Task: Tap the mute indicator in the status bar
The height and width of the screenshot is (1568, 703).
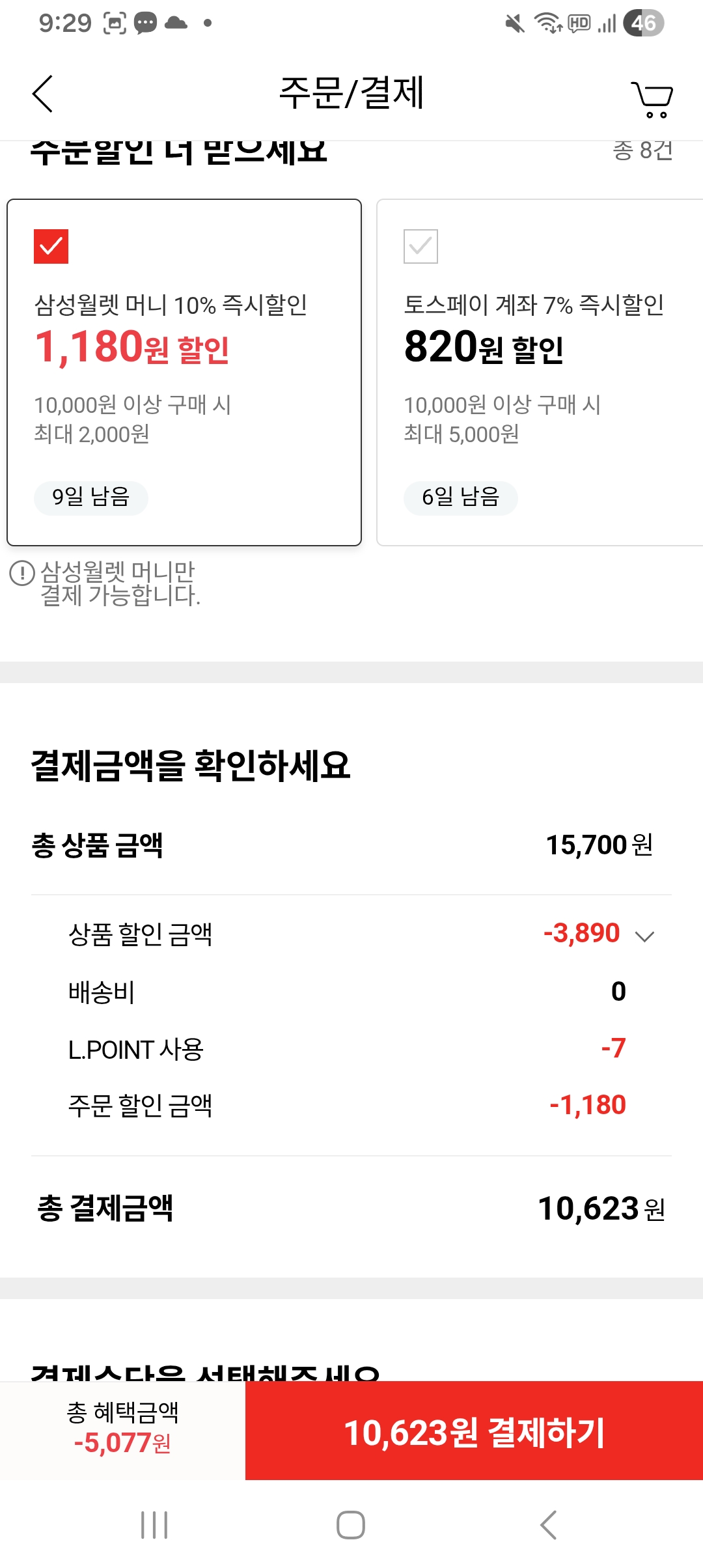Action: coord(514,22)
